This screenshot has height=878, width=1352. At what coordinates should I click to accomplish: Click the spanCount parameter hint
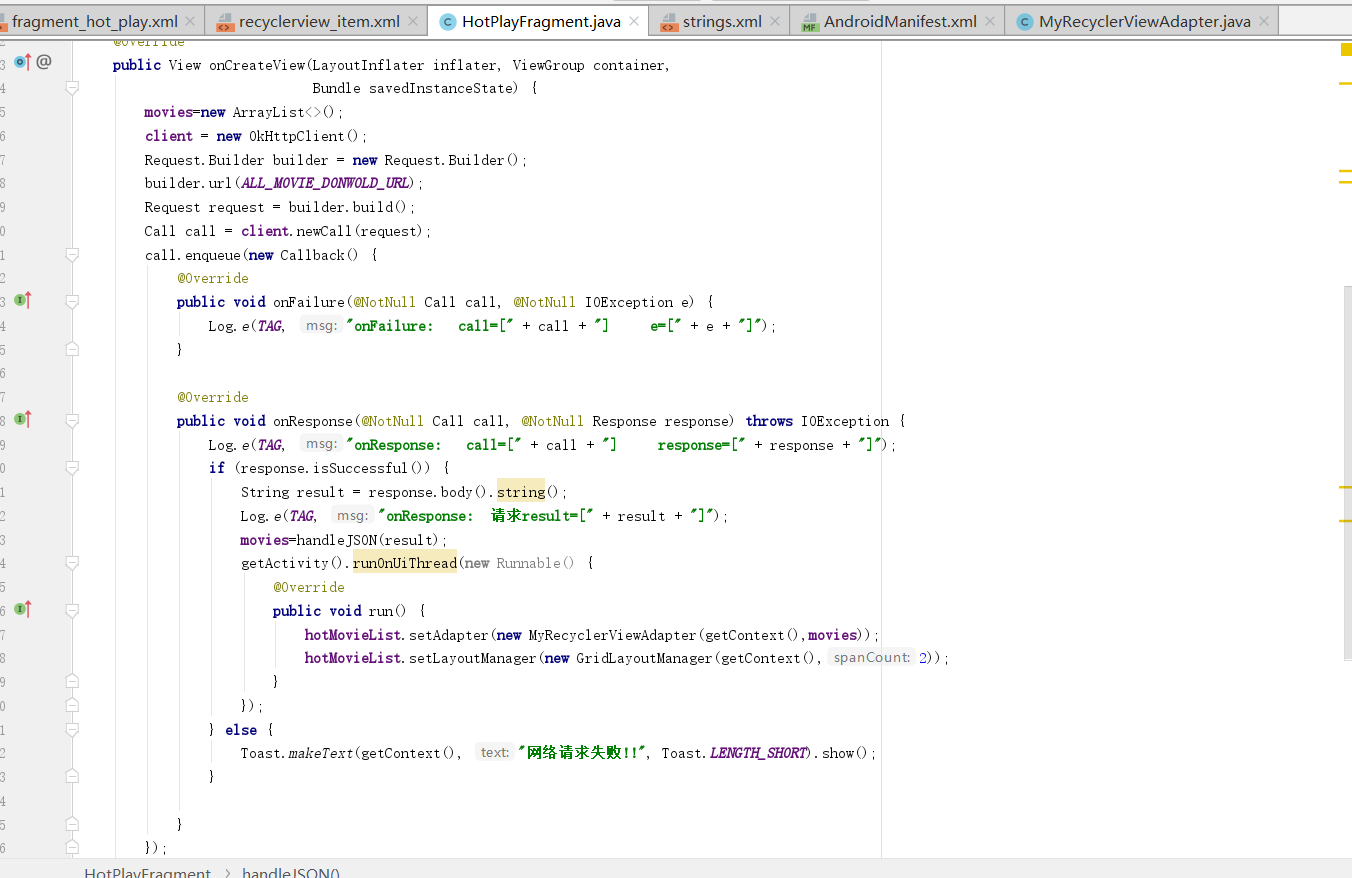(x=872, y=658)
